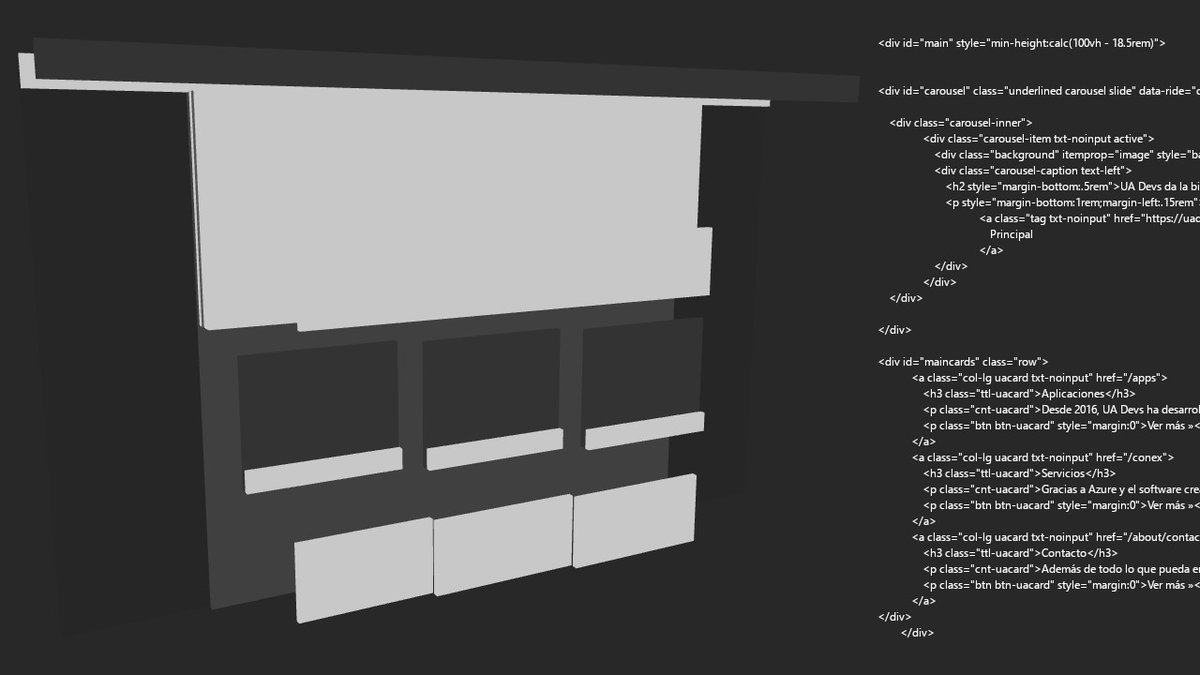Screen dimensions: 1200x675
Task: Select the div id="maincards" class="row" line
Action: [963, 362]
